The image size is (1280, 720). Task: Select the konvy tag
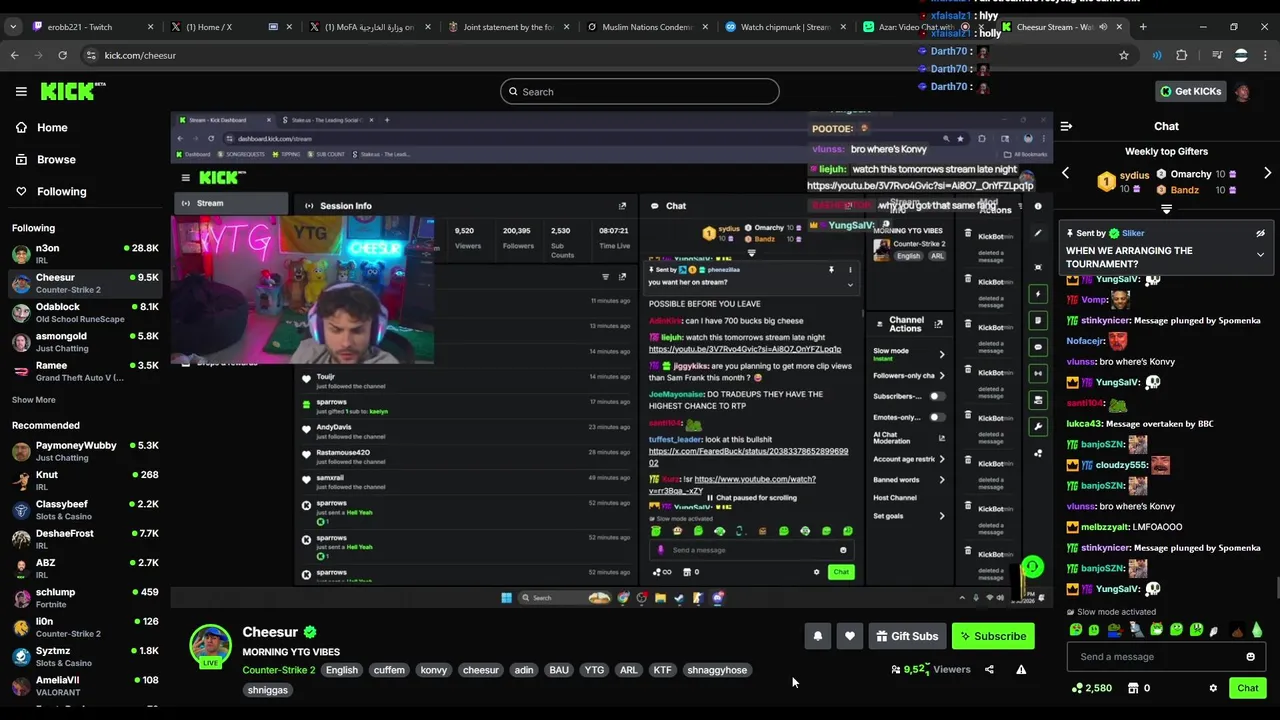pos(434,670)
